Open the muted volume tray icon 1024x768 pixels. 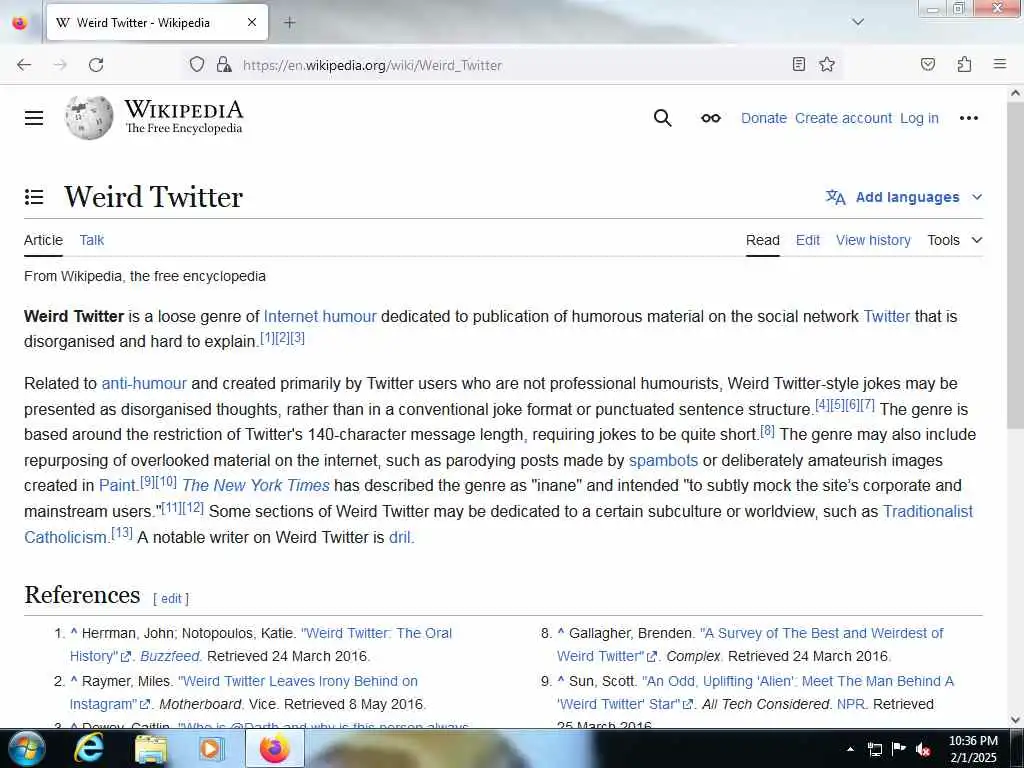(x=923, y=749)
